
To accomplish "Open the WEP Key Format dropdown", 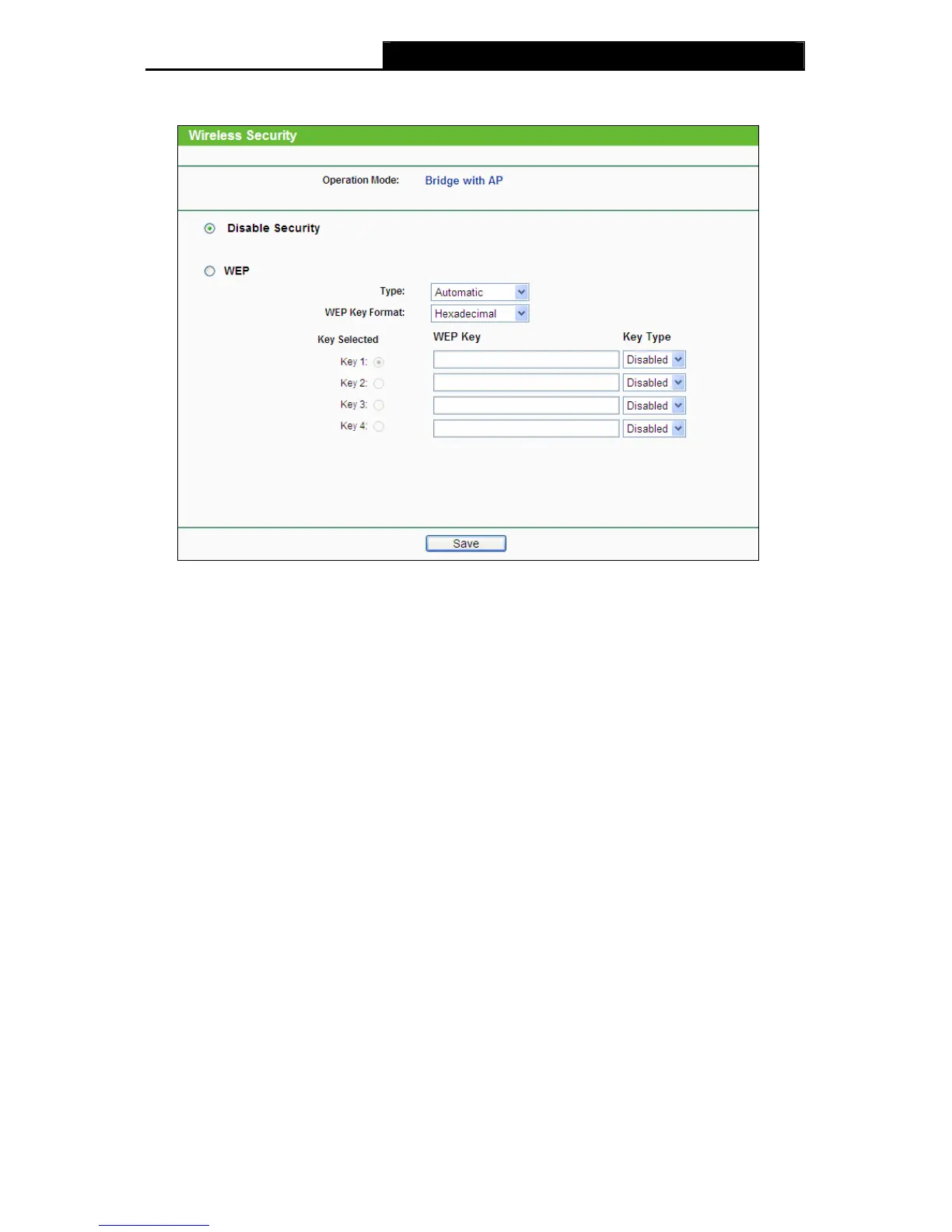I will (x=480, y=313).
